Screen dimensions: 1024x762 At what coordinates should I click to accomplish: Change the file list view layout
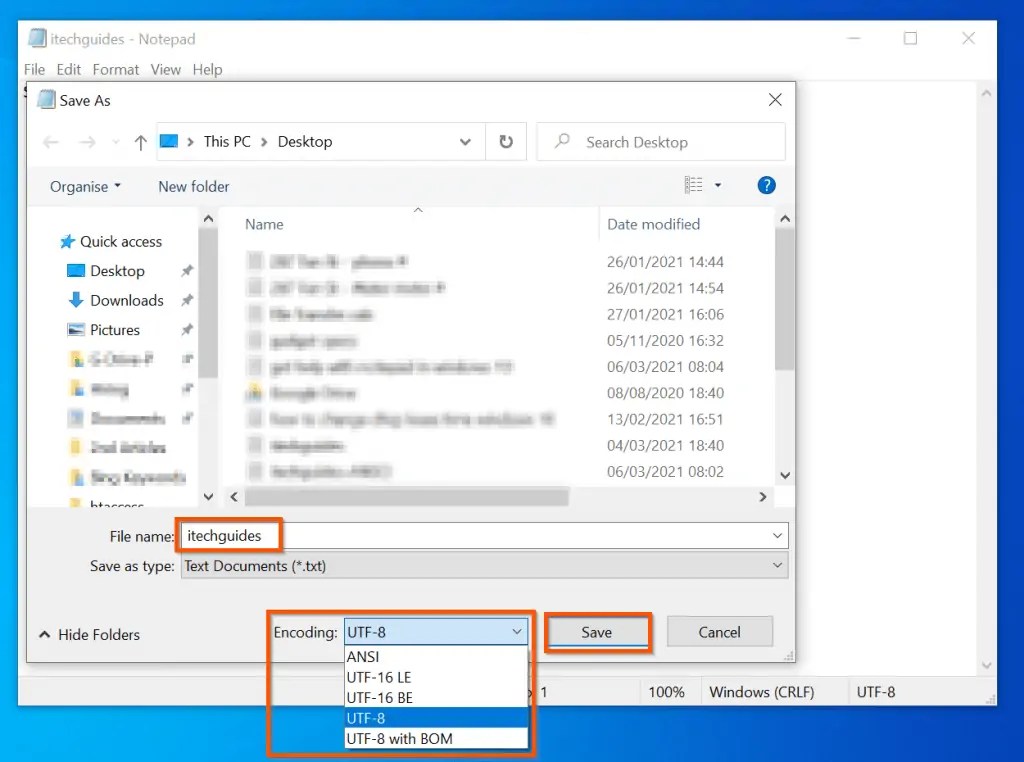694,185
